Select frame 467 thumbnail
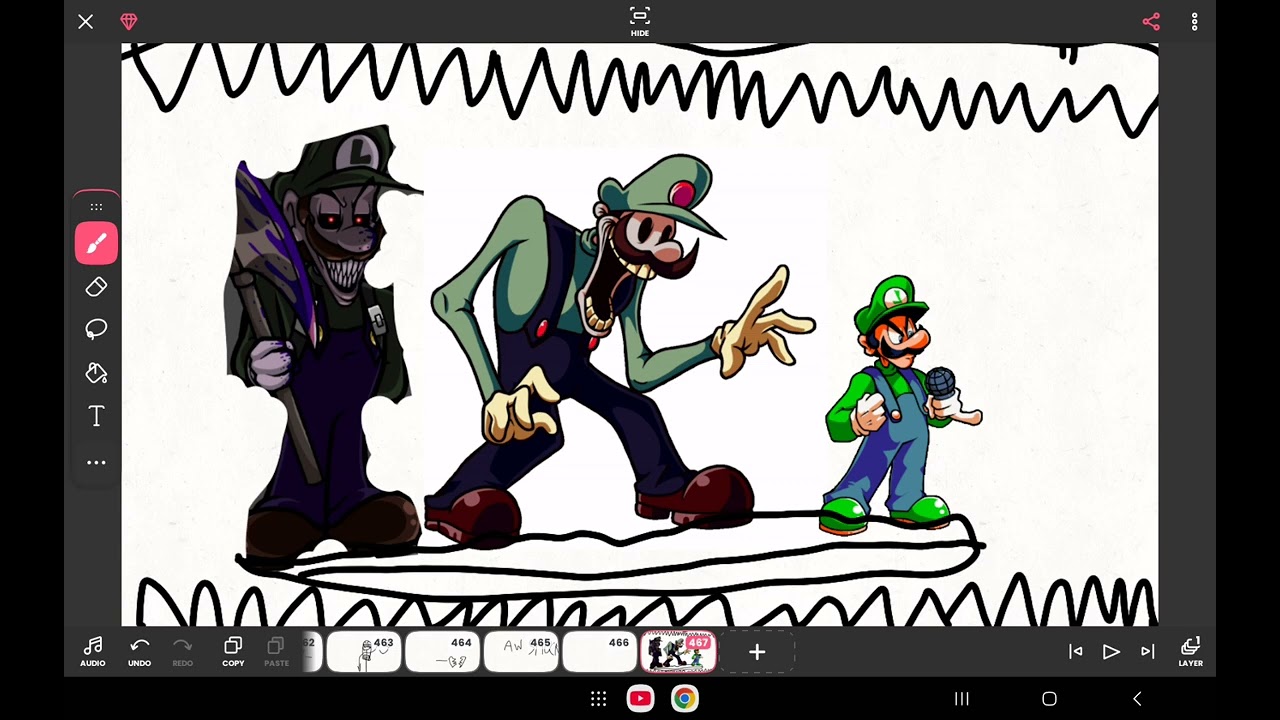1280x720 pixels. pos(678,652)
